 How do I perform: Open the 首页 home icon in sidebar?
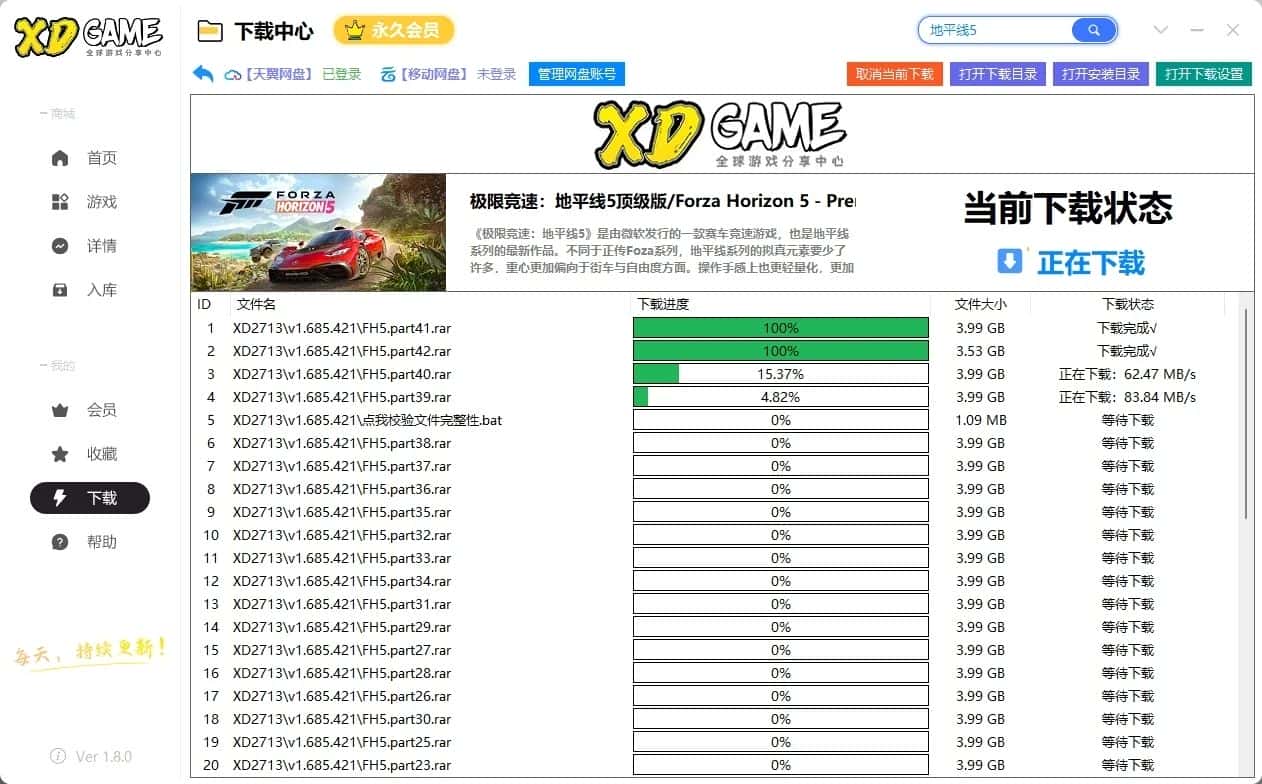pos(60,158)
